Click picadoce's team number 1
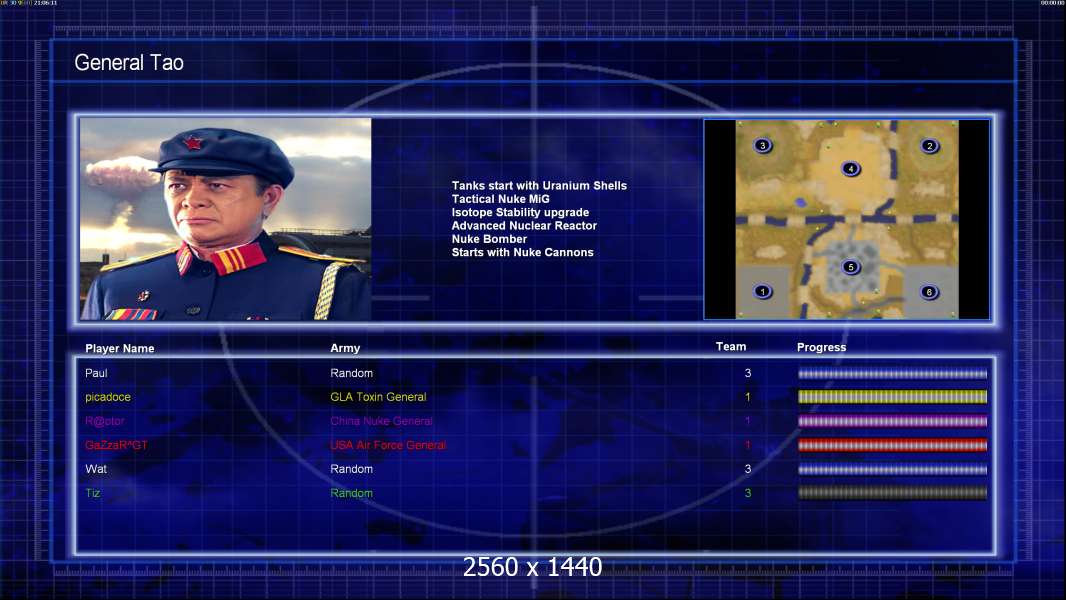 [748, 397]
